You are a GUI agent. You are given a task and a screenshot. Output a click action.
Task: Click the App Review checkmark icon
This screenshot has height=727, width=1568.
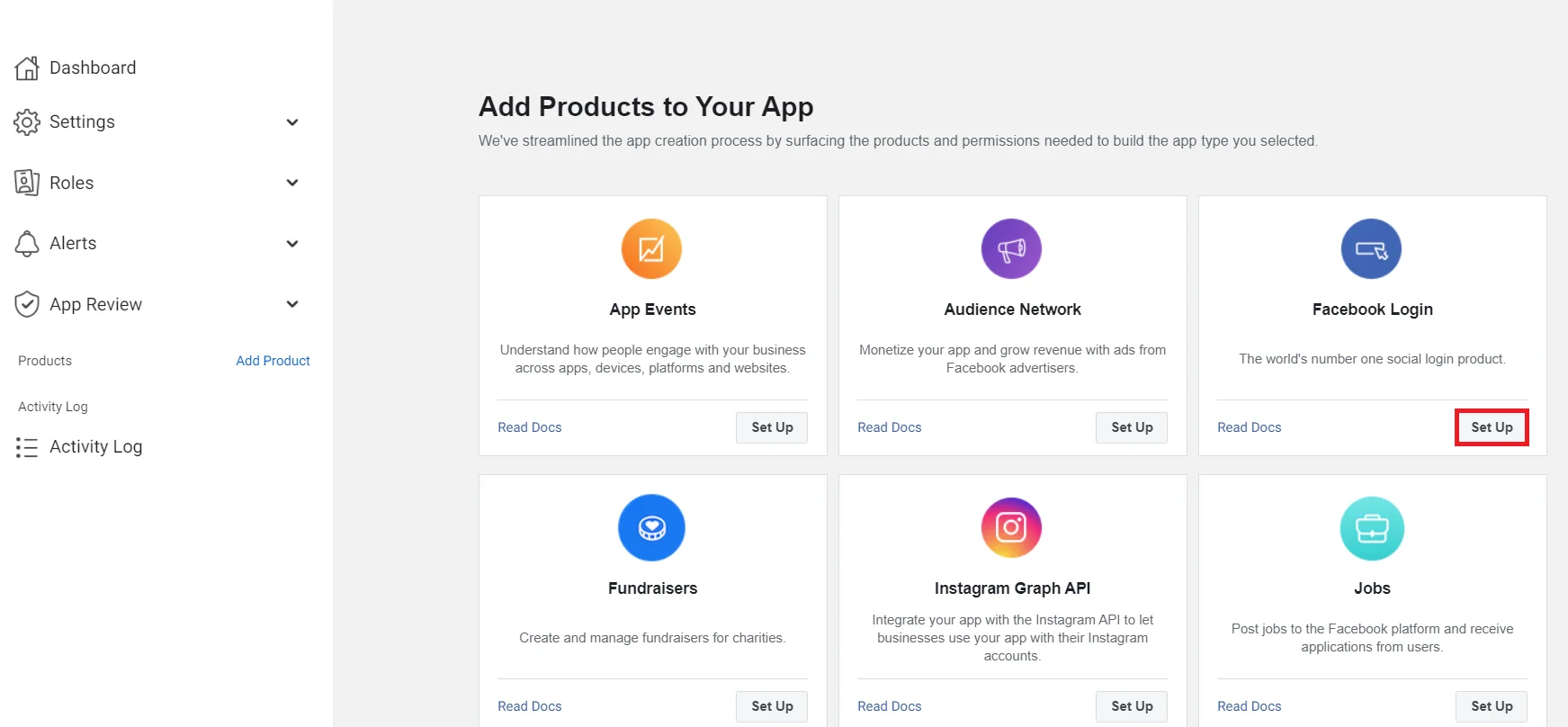[27, 304]
